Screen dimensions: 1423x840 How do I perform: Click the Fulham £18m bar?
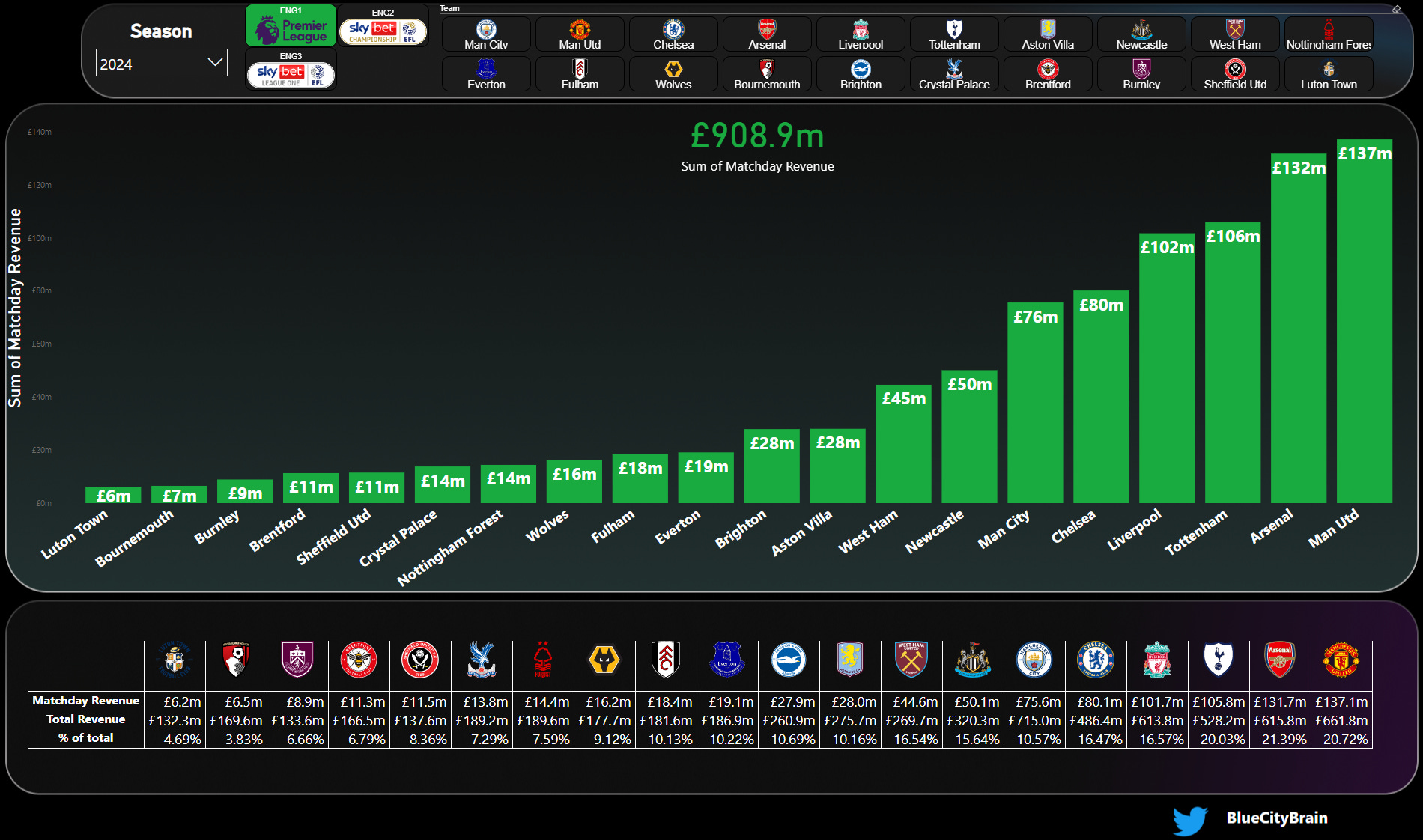[x=640, y=479]
